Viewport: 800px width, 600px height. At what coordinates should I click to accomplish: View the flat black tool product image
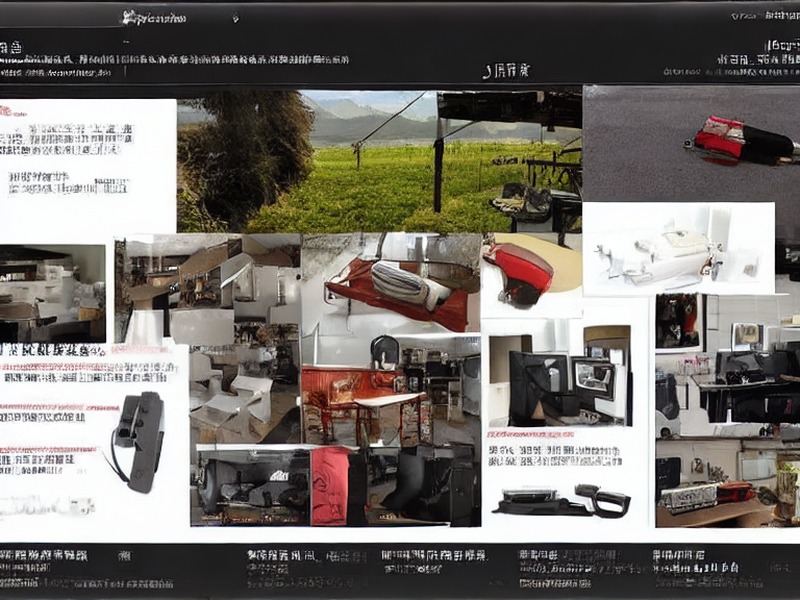point(561,501)
